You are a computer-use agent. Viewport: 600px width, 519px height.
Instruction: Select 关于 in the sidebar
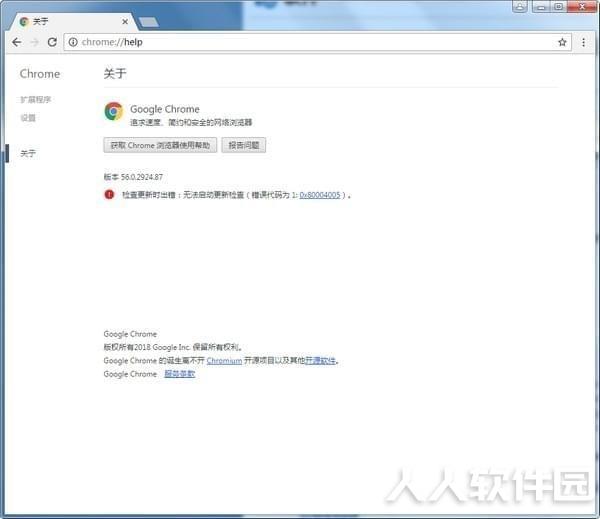click(28, 153)
